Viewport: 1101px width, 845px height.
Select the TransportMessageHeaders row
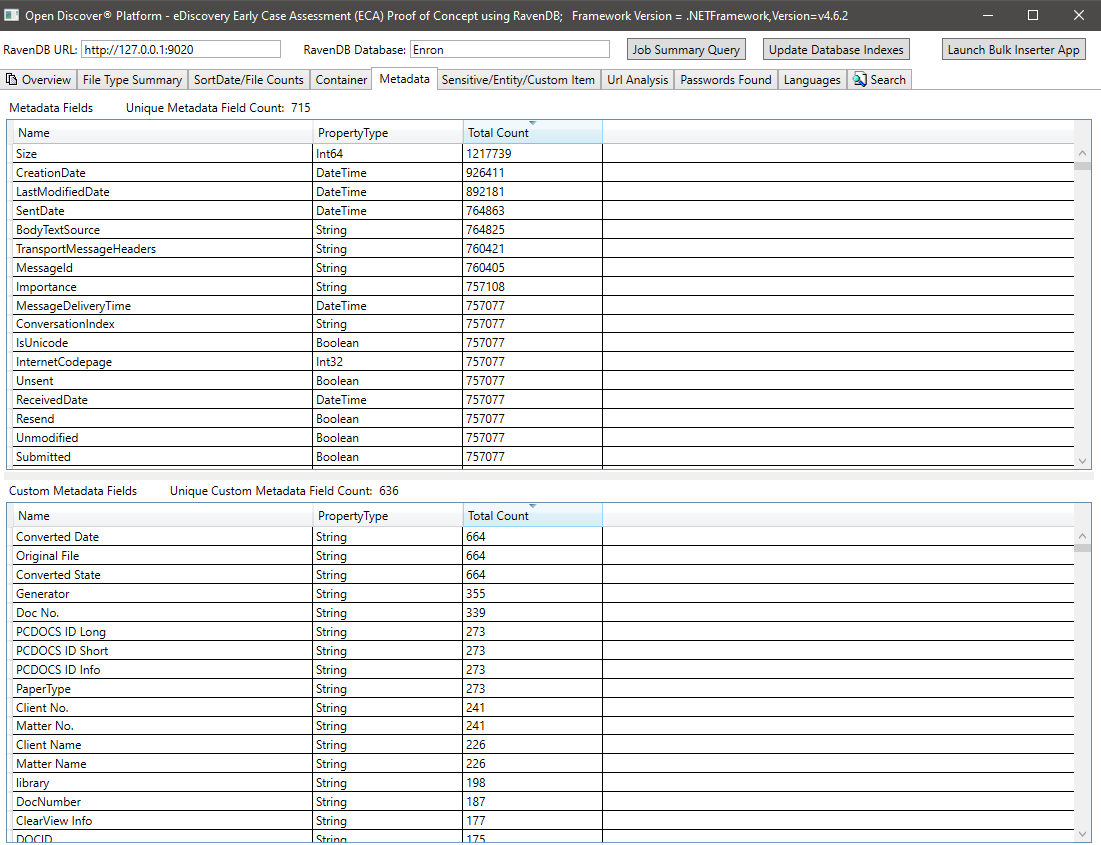click(x=160, y=249)
